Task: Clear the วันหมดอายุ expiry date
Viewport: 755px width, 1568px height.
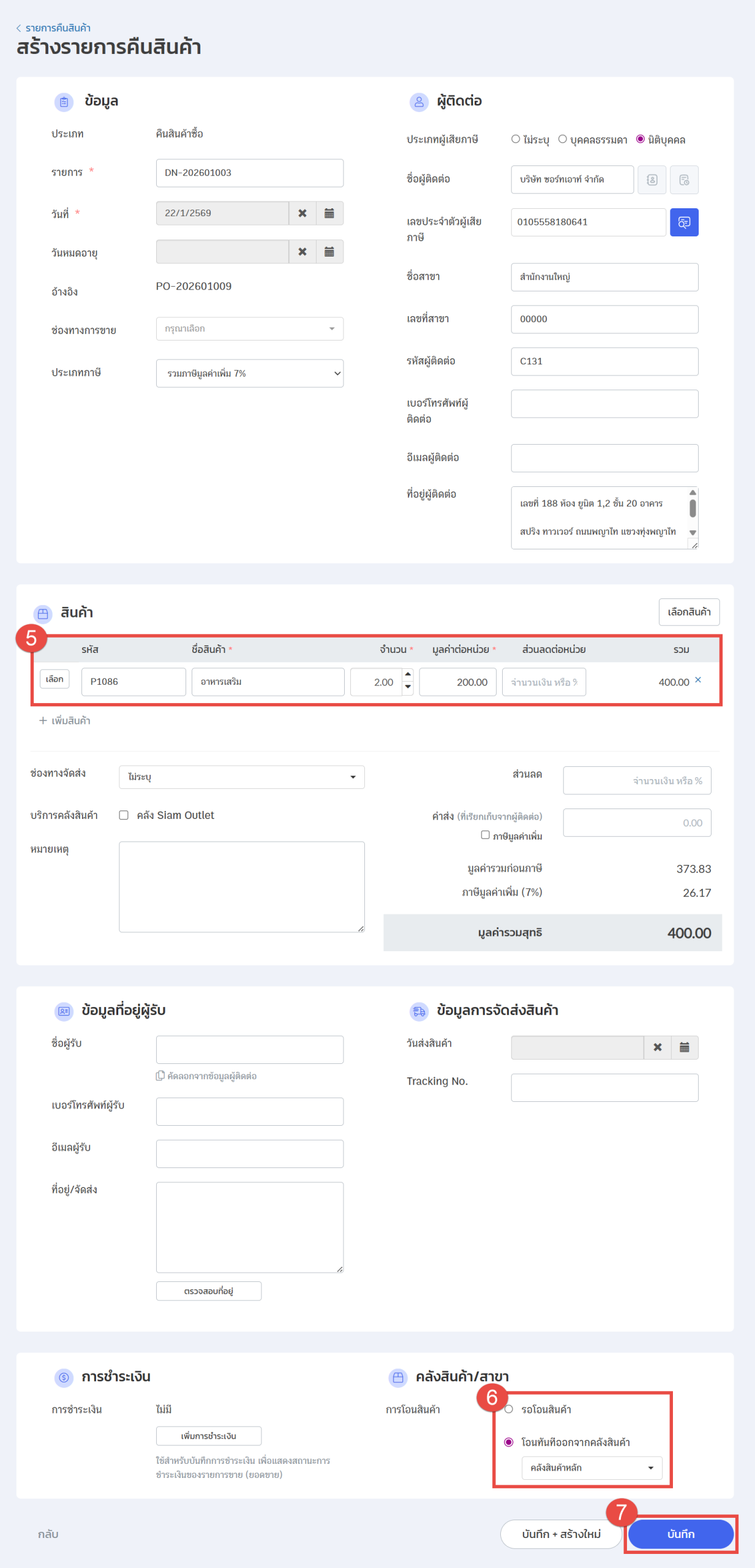Action: (302, 252)
